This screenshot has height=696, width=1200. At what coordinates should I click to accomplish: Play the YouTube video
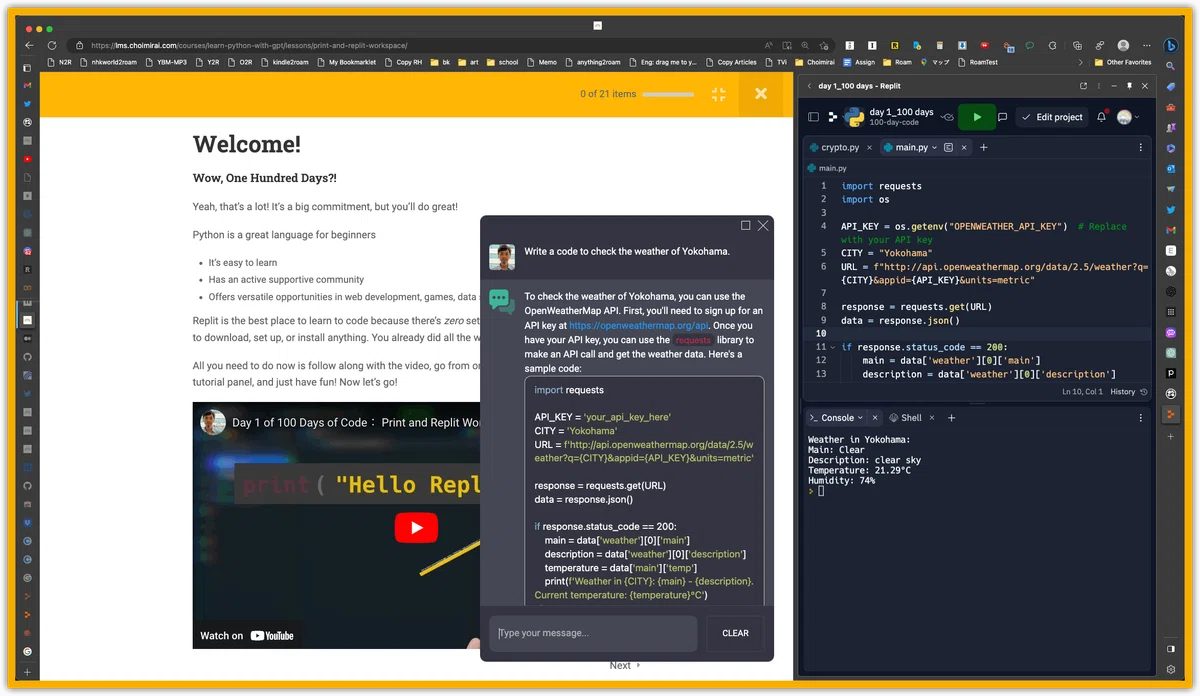coord(416,527)
